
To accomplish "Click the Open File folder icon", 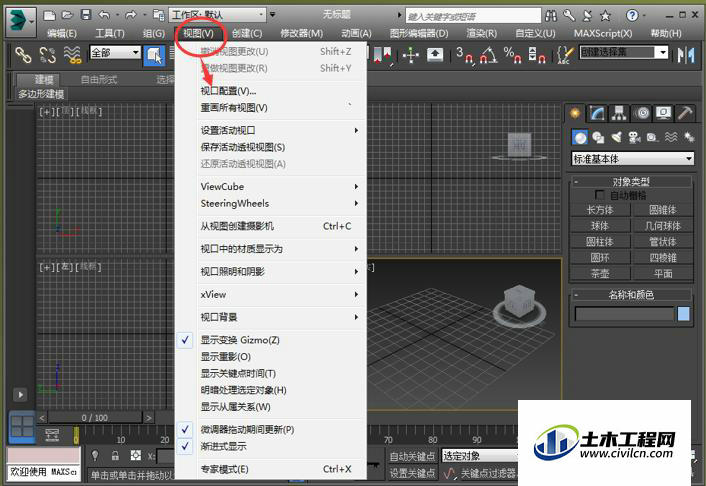I will (x=67, y=15).
